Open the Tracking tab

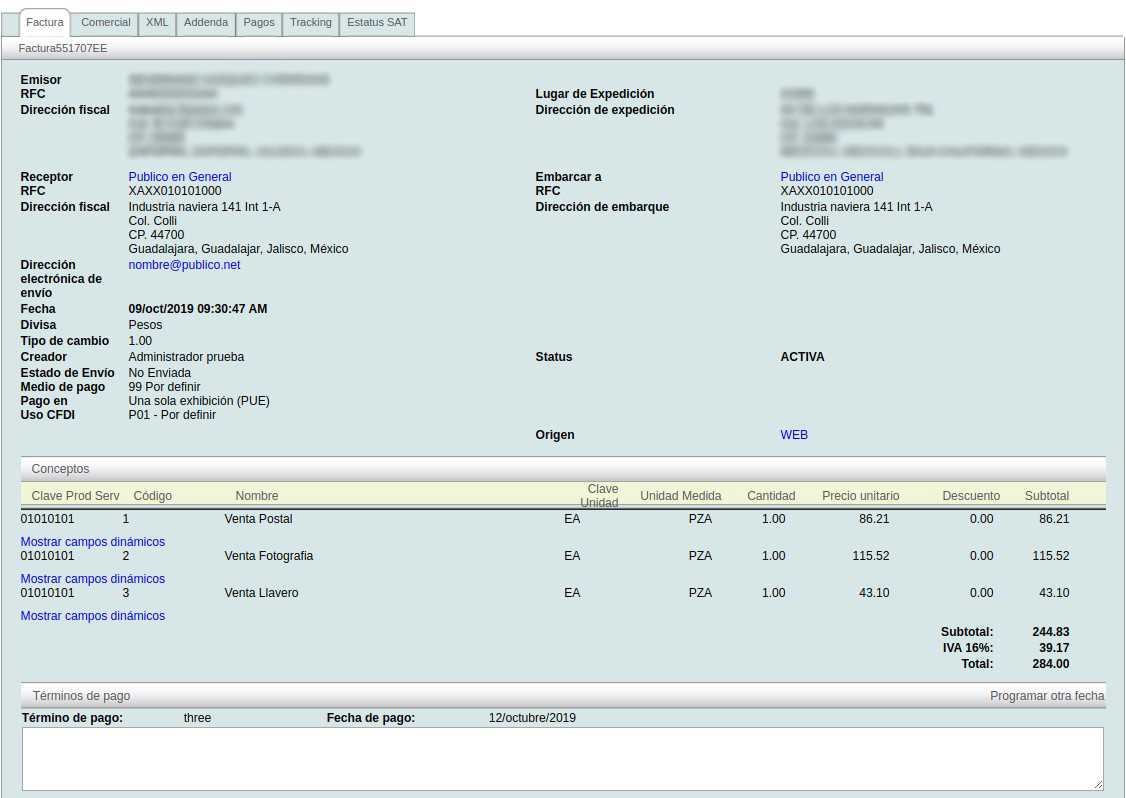pyautogui.click(x=311, y=23)
